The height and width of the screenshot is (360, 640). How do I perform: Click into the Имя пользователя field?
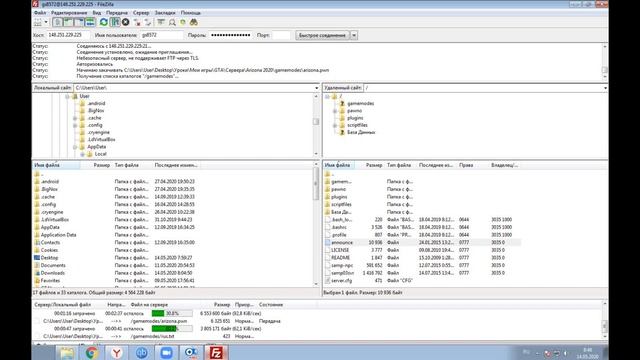(162, 36)
